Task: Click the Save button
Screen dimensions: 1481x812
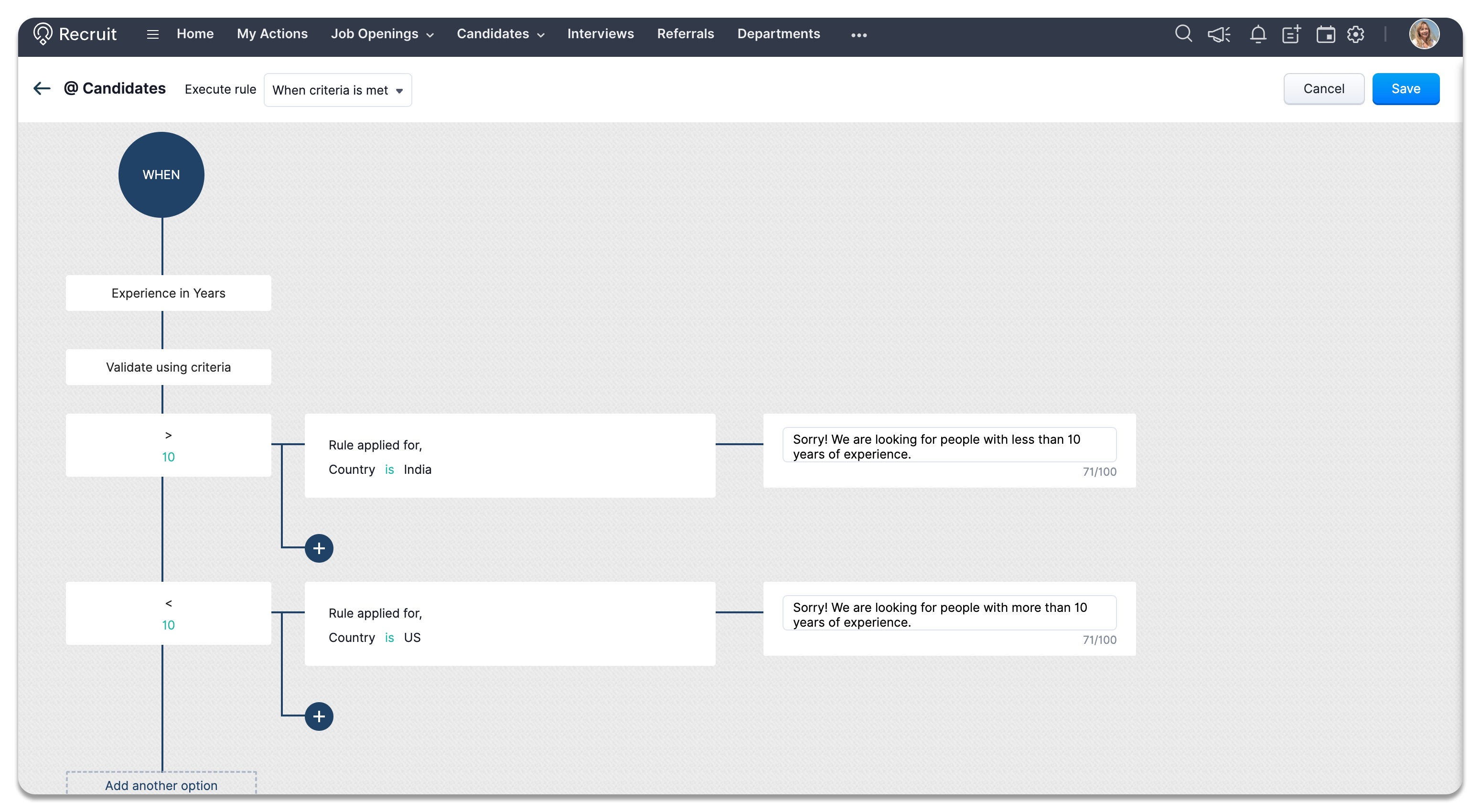Action: (1405, 88)
